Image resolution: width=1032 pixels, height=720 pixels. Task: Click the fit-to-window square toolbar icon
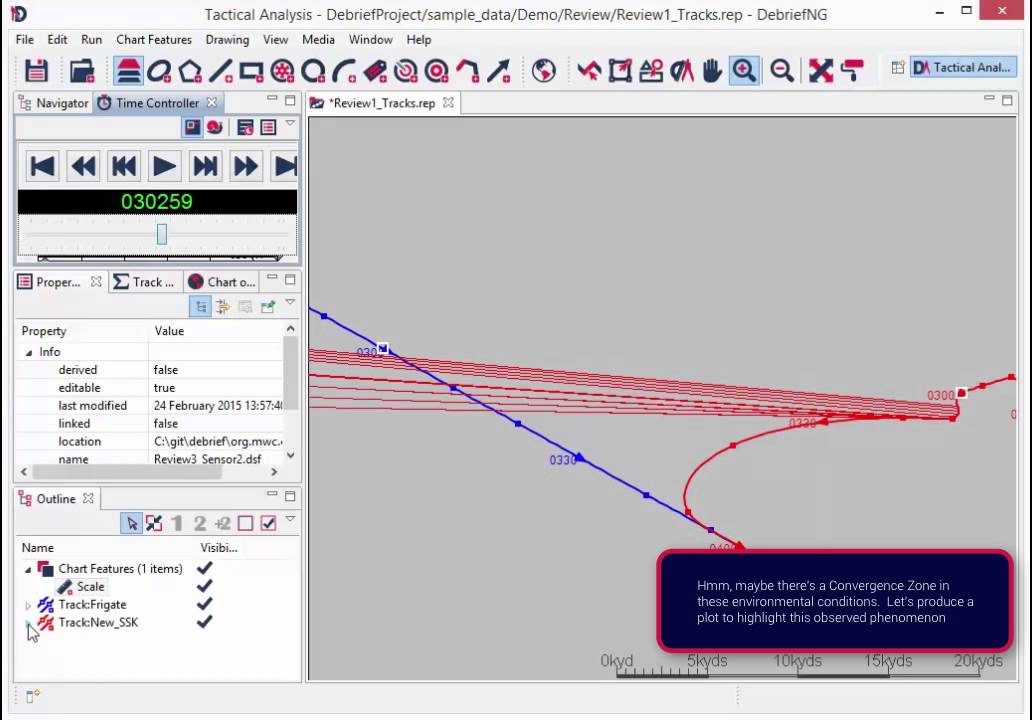coord(620,70)
